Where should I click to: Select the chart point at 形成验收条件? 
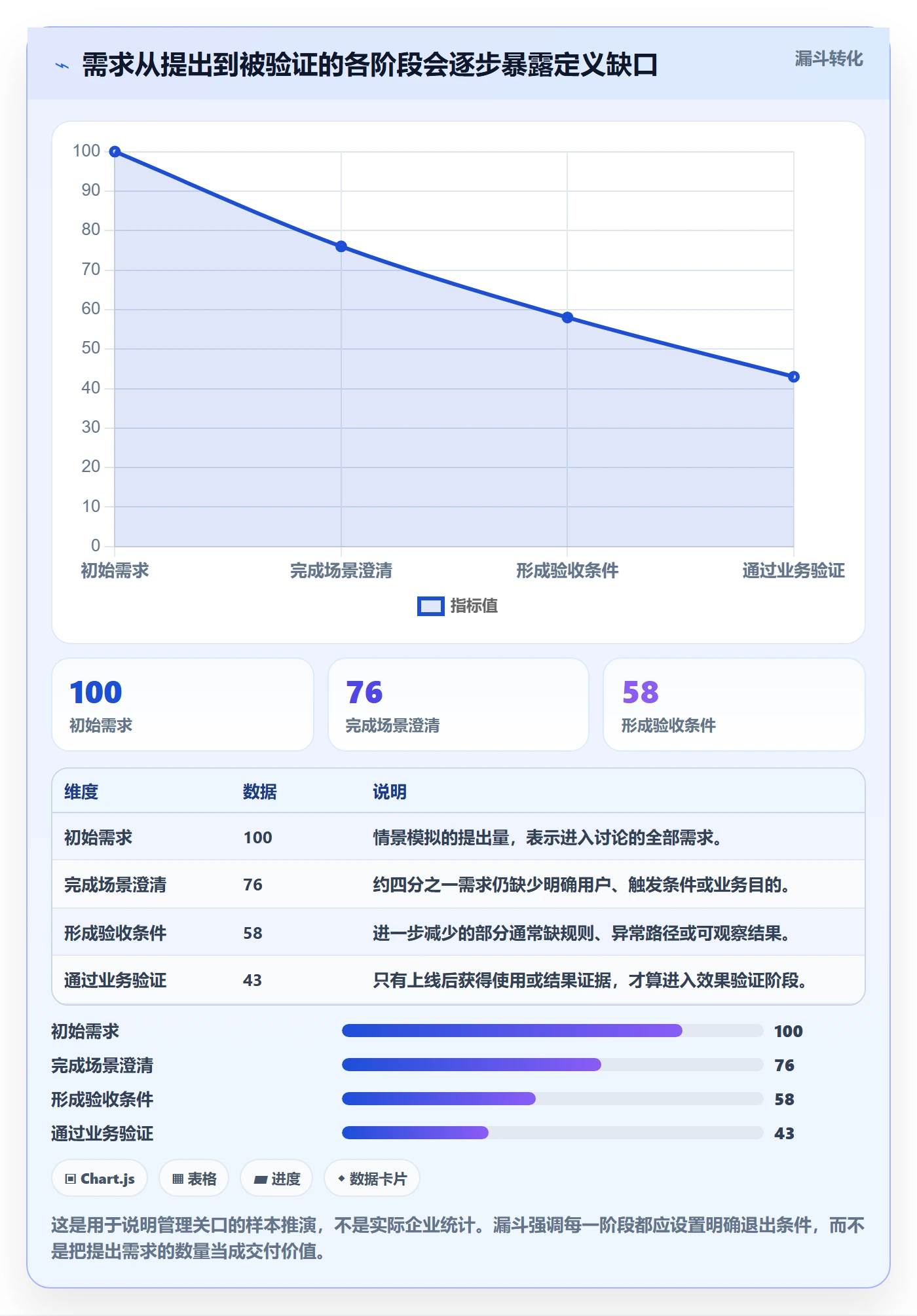567,318
